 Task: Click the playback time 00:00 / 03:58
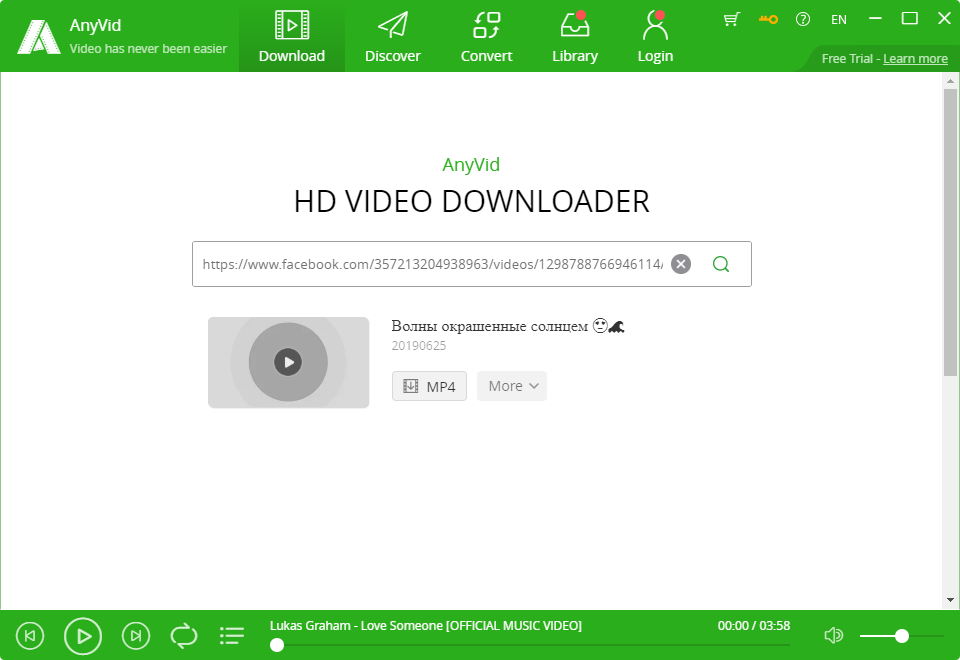click(x=754, y=626)
